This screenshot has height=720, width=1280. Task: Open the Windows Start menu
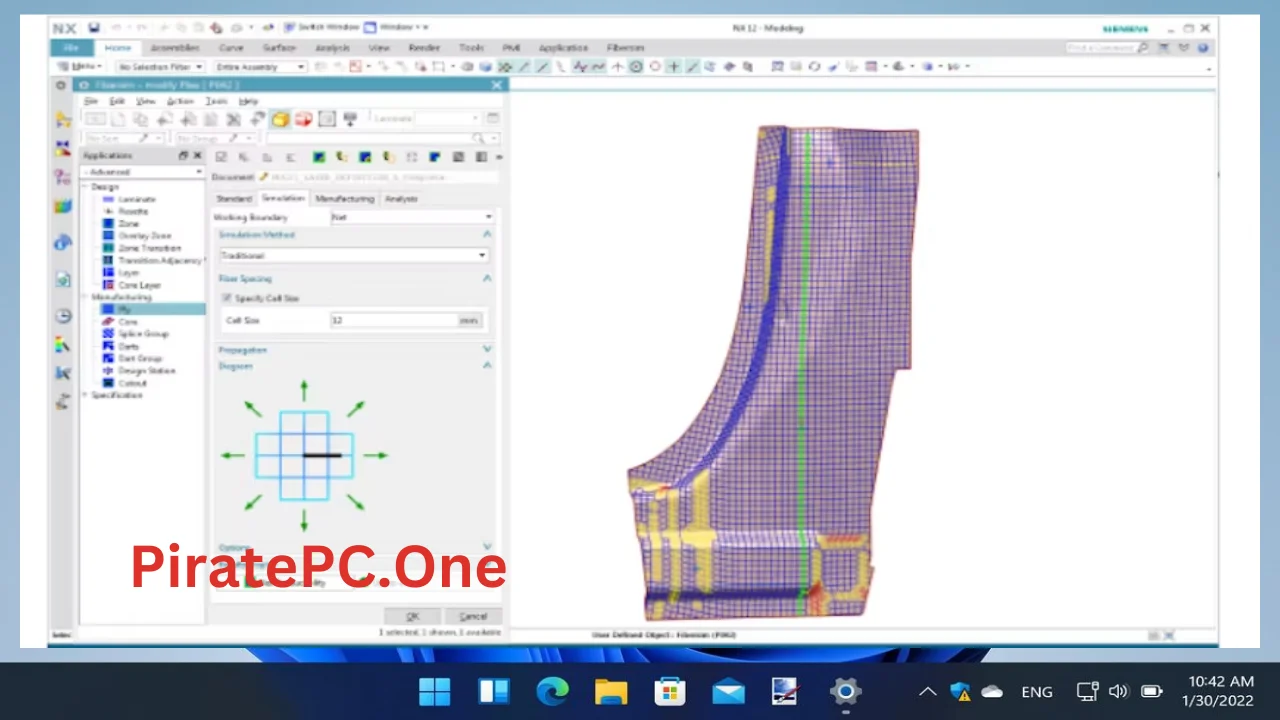point(435,691)
